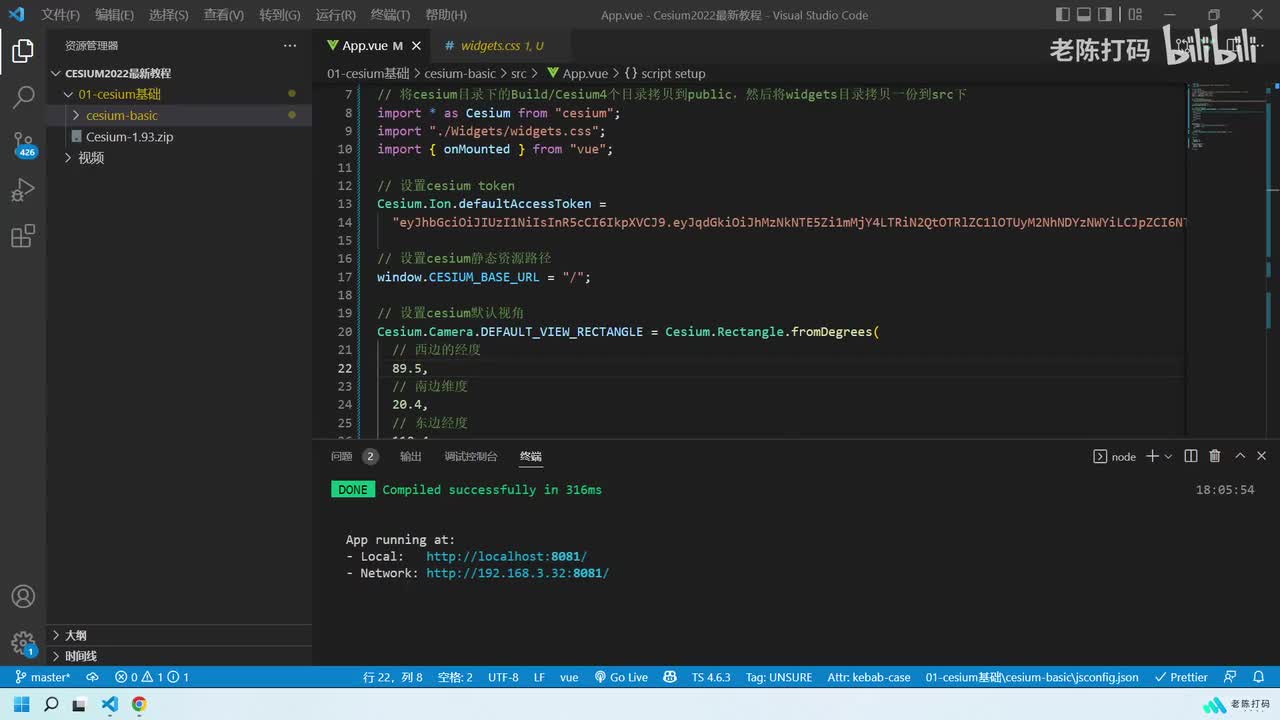Click the Go Live status bar button

[x=621, y=677]
